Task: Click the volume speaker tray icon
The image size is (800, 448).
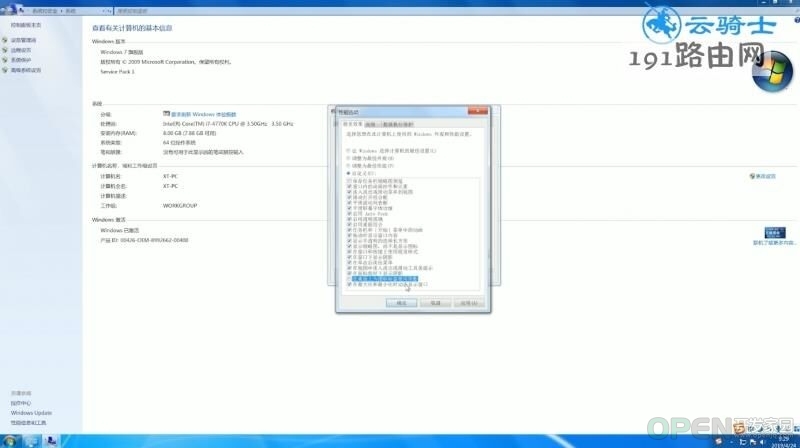Action: [x=763, y=442]
